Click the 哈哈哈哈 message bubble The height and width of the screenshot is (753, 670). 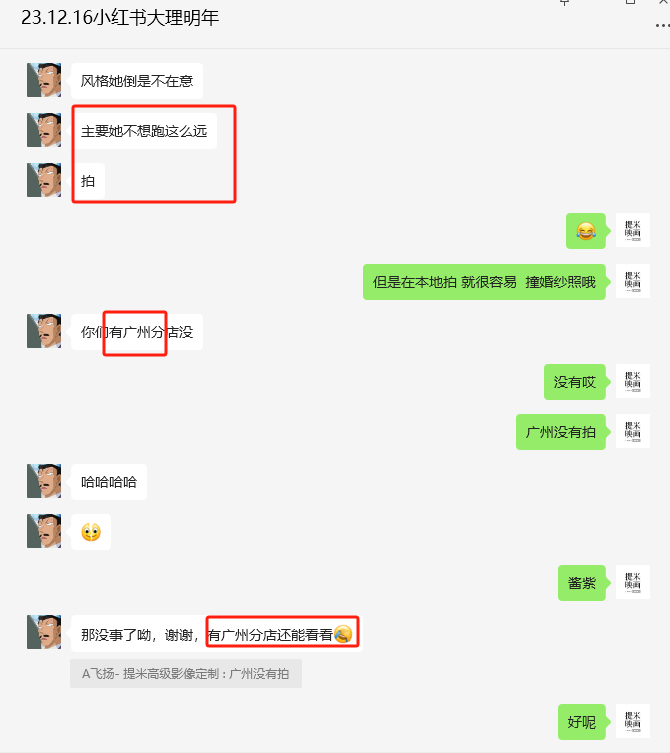coord(109,482)
